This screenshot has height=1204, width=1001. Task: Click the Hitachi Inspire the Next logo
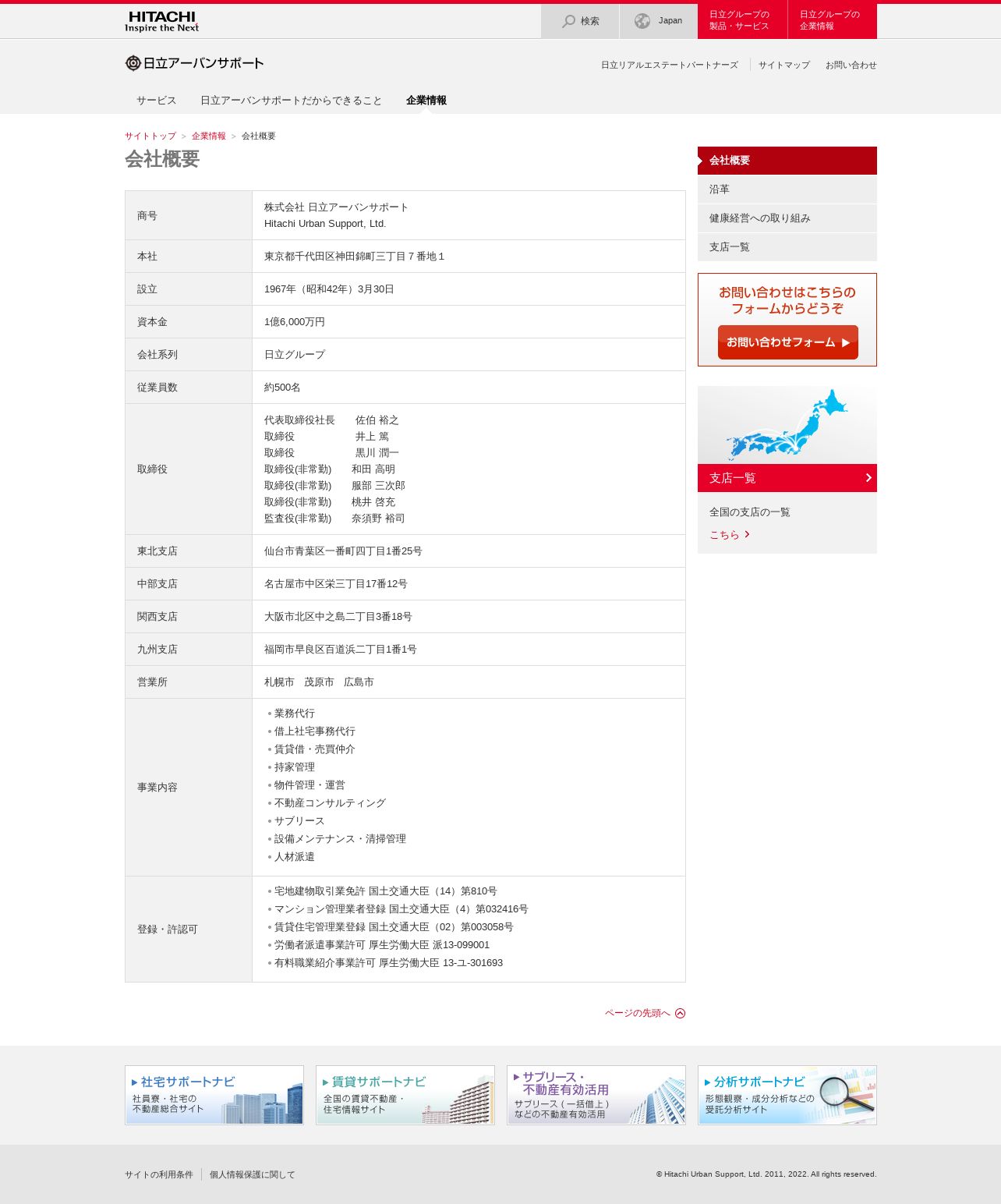coord(161,21)
